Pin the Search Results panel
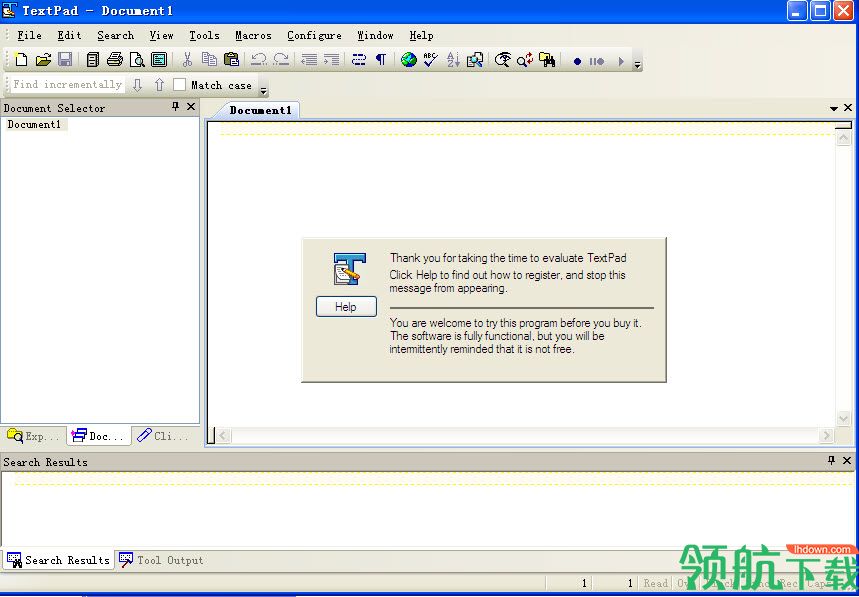Viewport: 859px width, 597px height. tap(832, 460)
